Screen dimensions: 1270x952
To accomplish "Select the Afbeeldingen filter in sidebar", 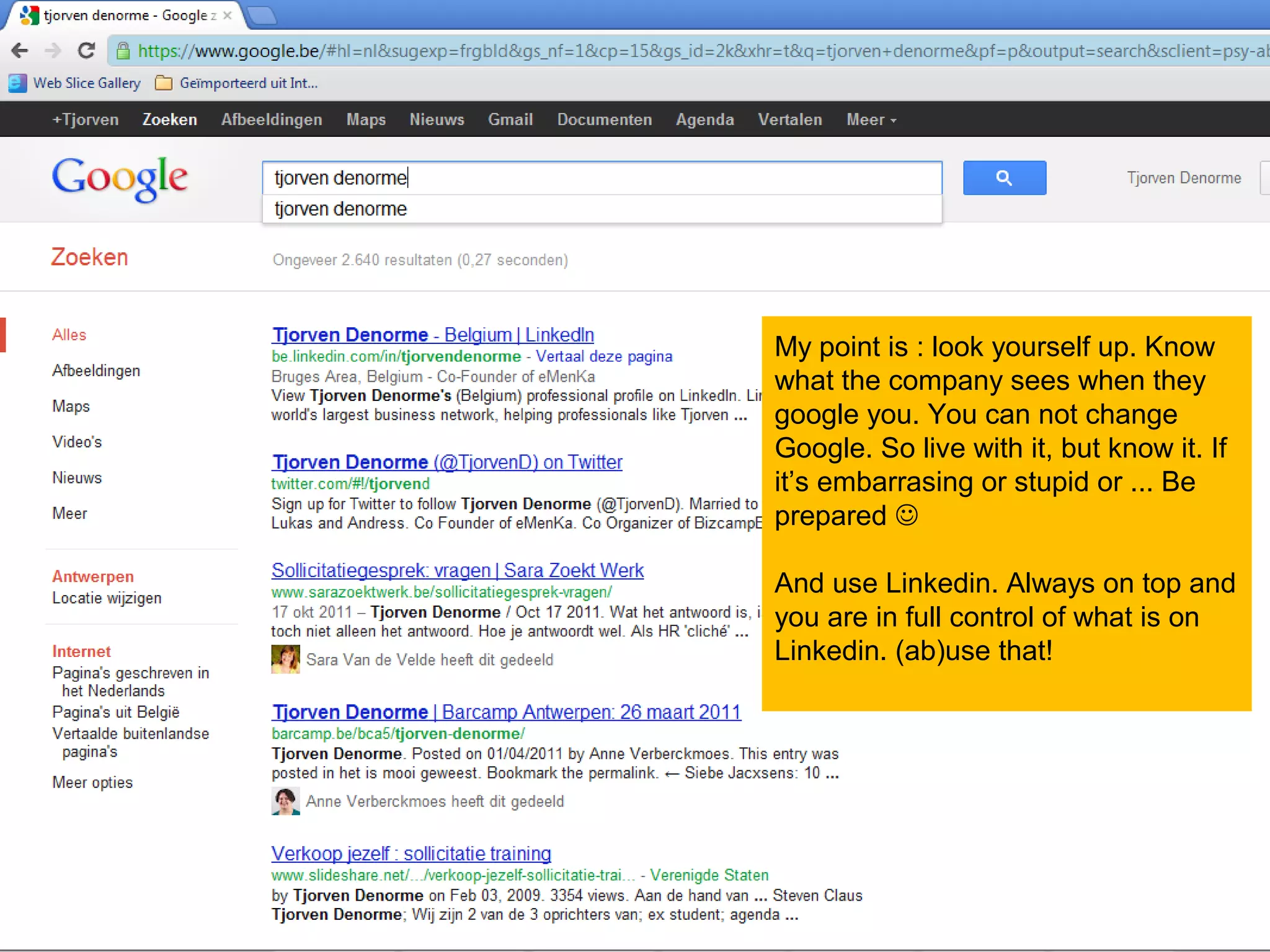I will 96,371.
